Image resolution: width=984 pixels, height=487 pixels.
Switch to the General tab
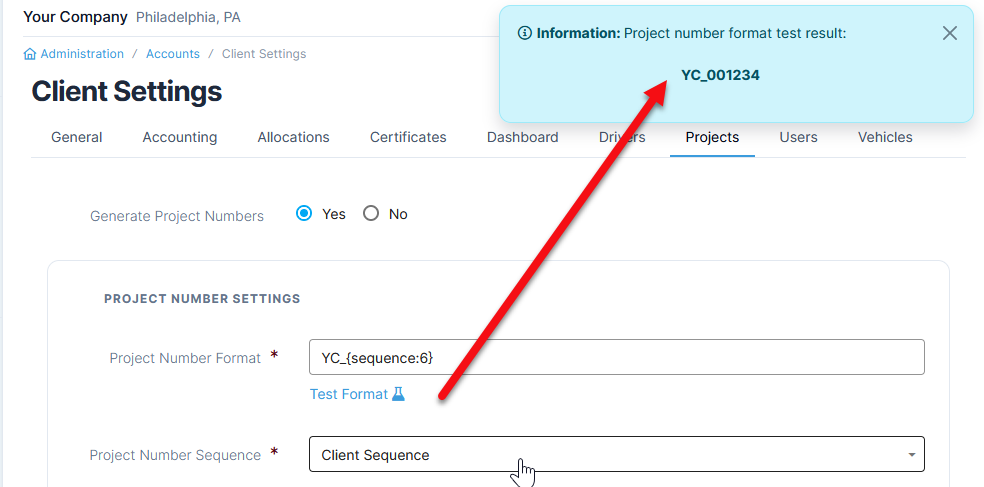point(77,138)
